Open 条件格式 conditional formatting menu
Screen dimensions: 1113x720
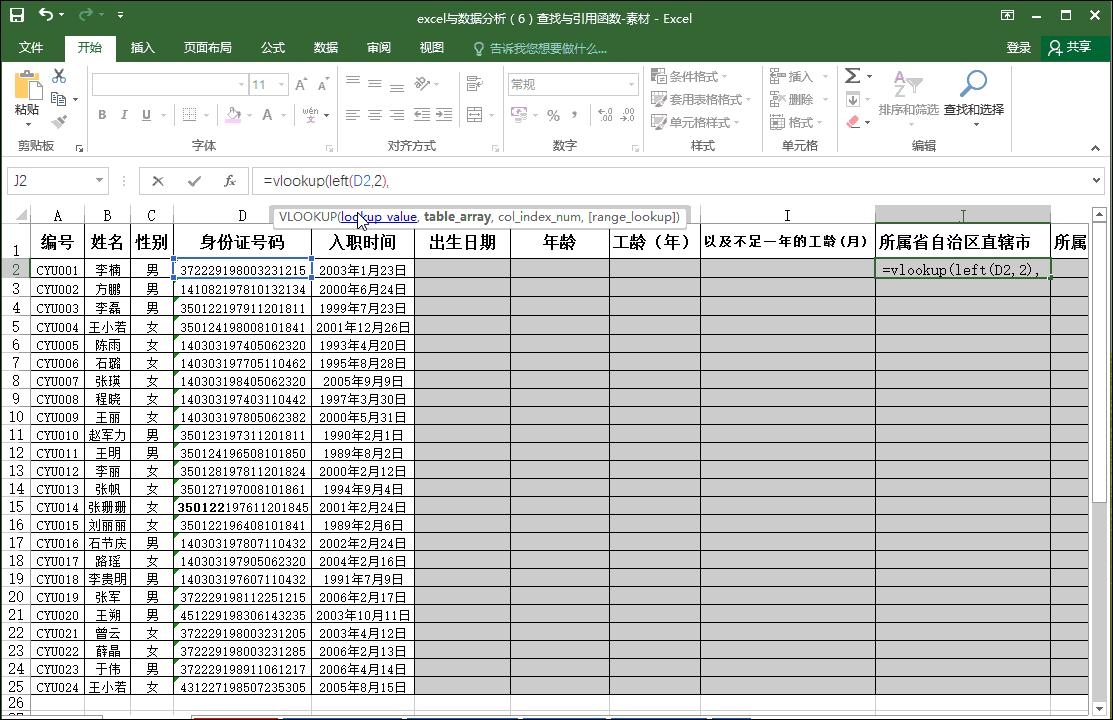[689, 76]
